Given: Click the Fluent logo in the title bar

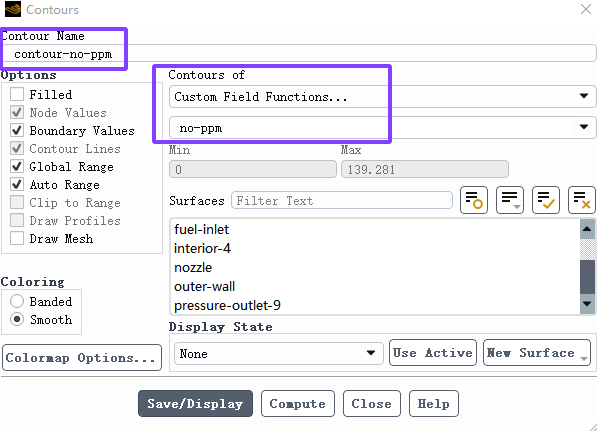Looking at the screenshot, I should coord(12,9).
